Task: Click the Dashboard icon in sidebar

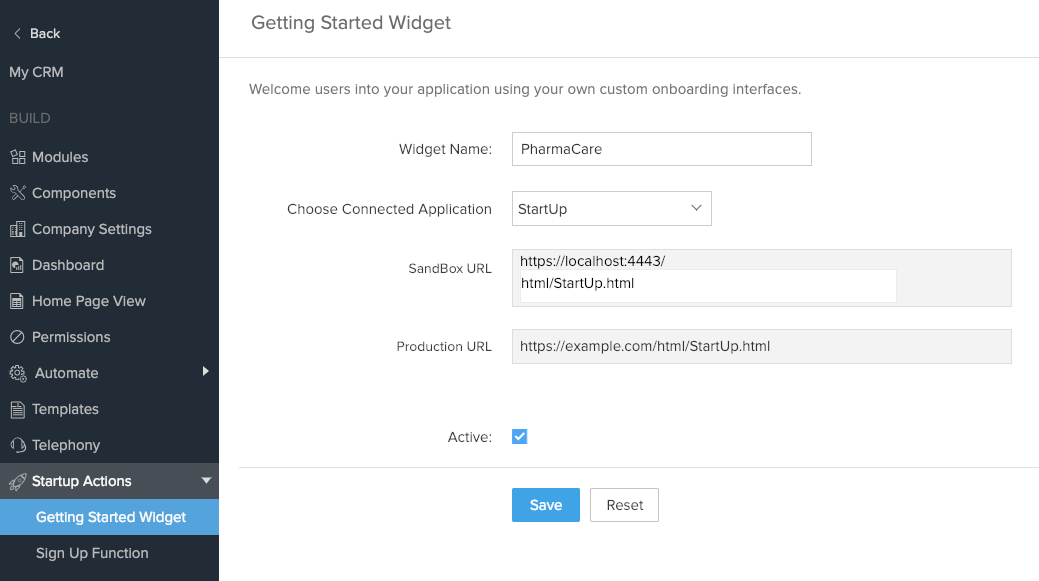Action: coord(17,265)
